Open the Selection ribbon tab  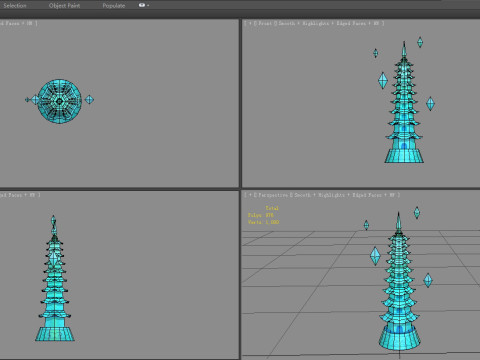[x=15, y=6]
